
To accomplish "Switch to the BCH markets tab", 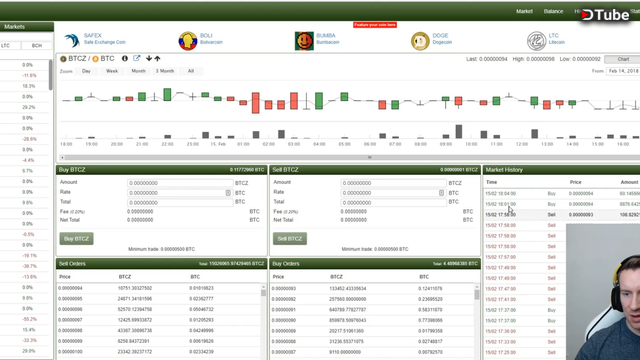I will click(x=37, y=46).
